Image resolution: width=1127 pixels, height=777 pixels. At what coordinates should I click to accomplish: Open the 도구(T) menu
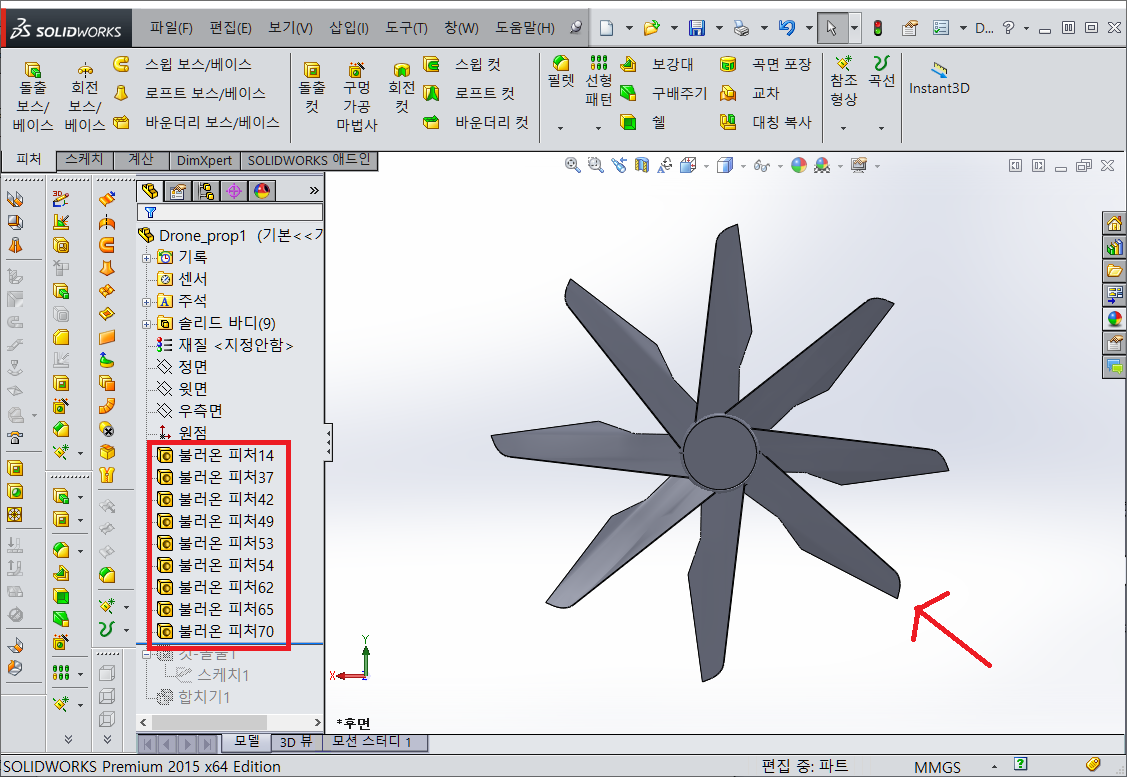coord(406,27)
